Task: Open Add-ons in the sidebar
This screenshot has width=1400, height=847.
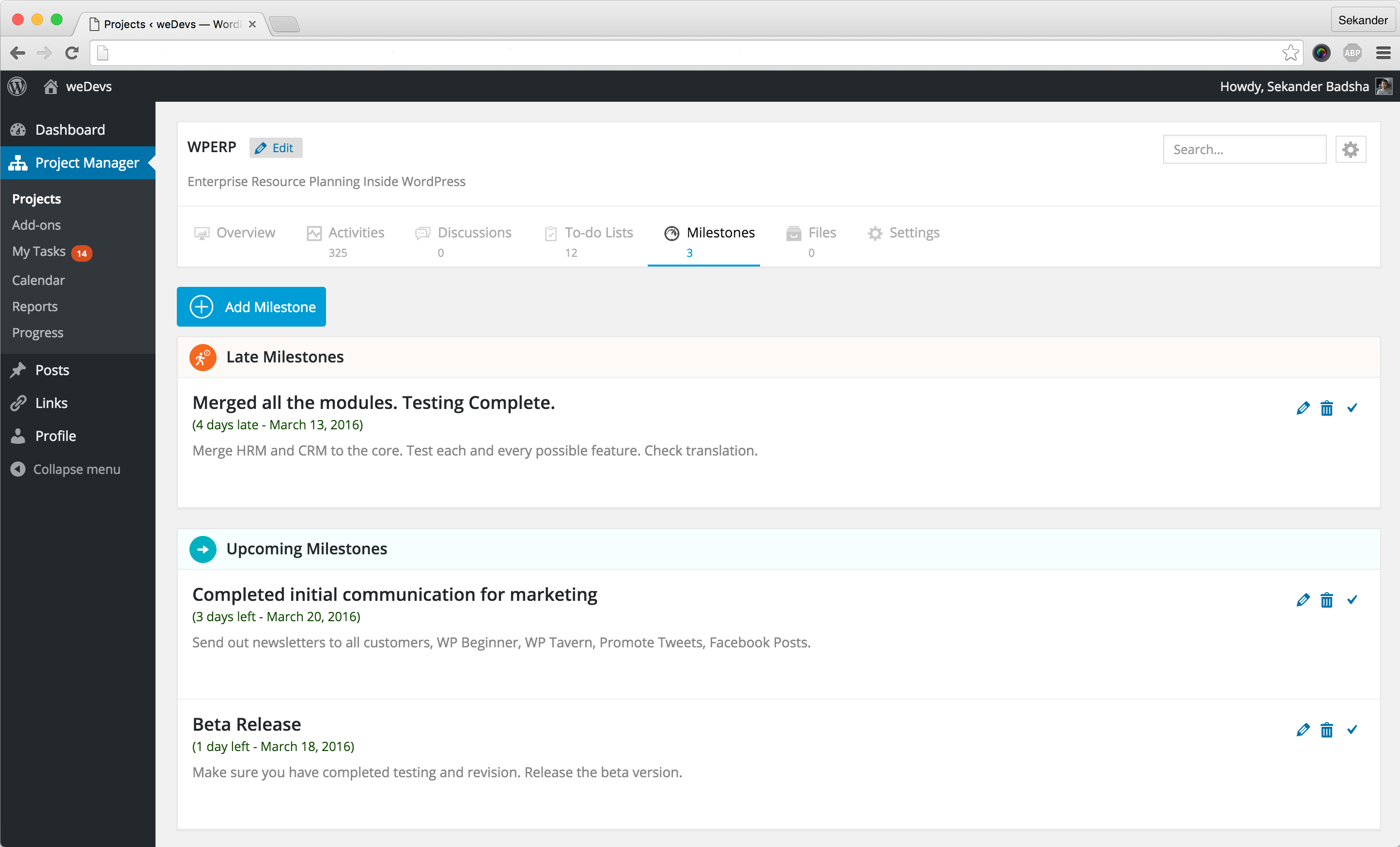Action: click(36, 225)
